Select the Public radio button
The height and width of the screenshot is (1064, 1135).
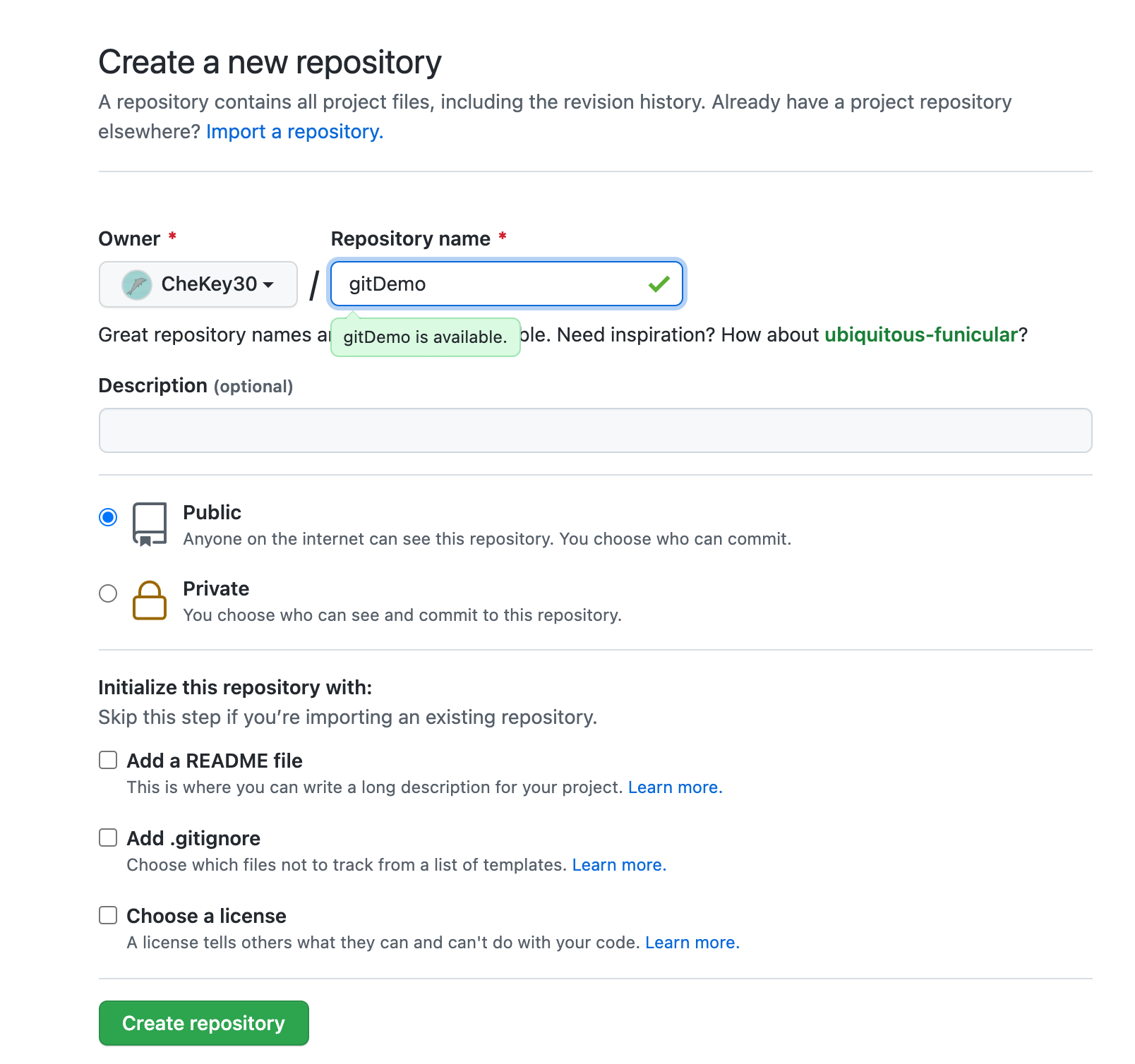pos(108,517)
